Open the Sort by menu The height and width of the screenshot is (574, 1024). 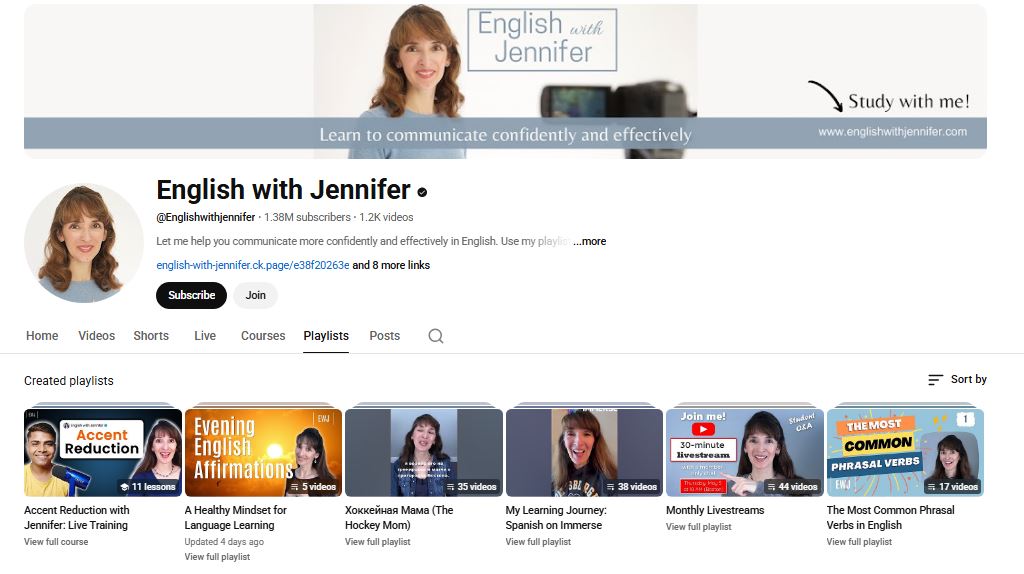click(x=957, y=379)
